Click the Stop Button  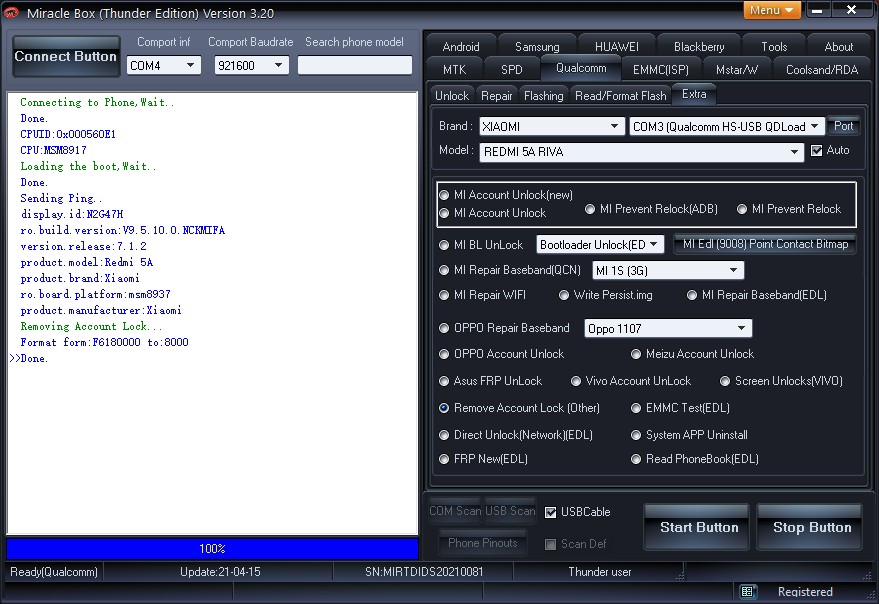(x=809, y=527)
